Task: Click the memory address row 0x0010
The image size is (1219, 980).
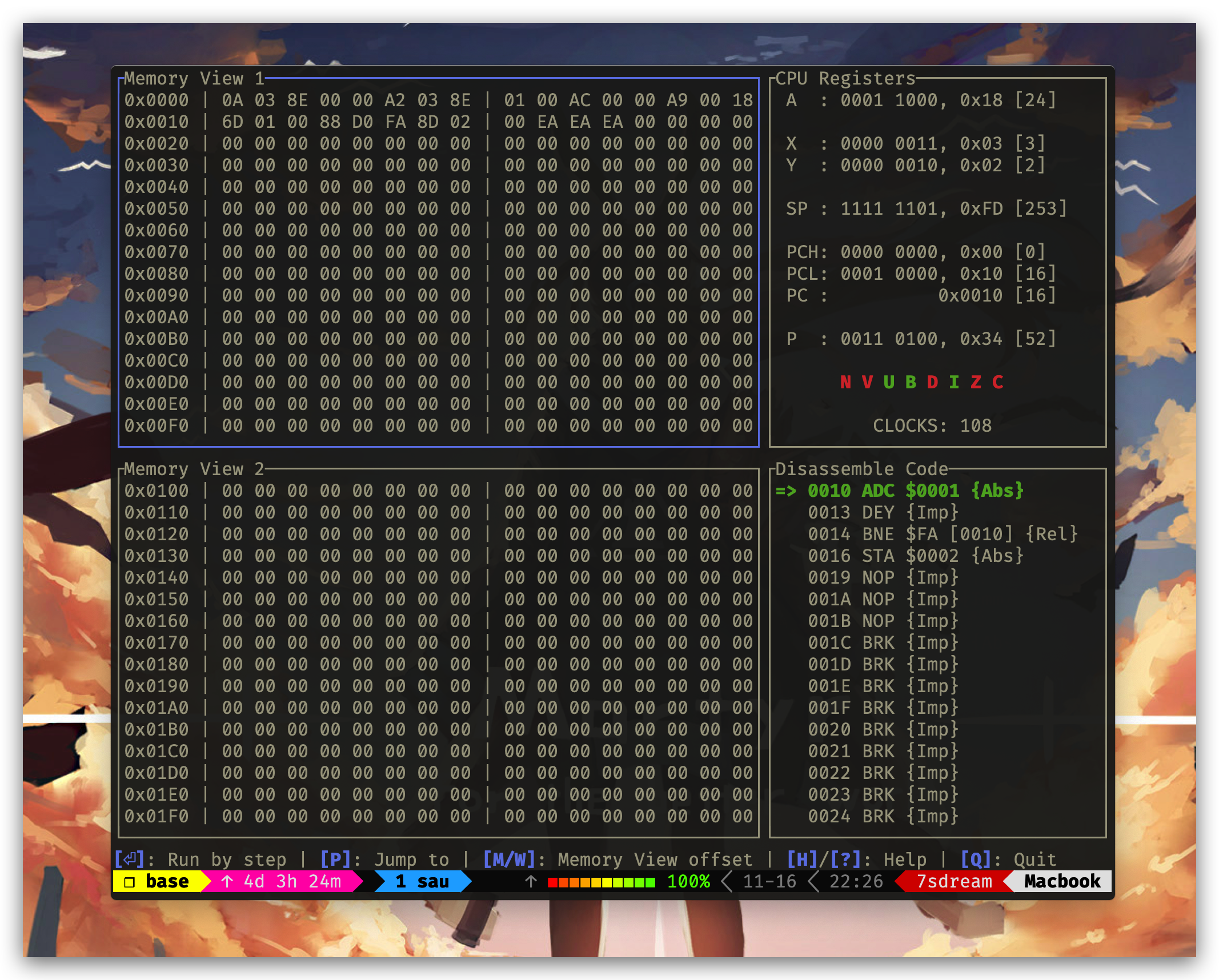Action: tap(439, 122)
